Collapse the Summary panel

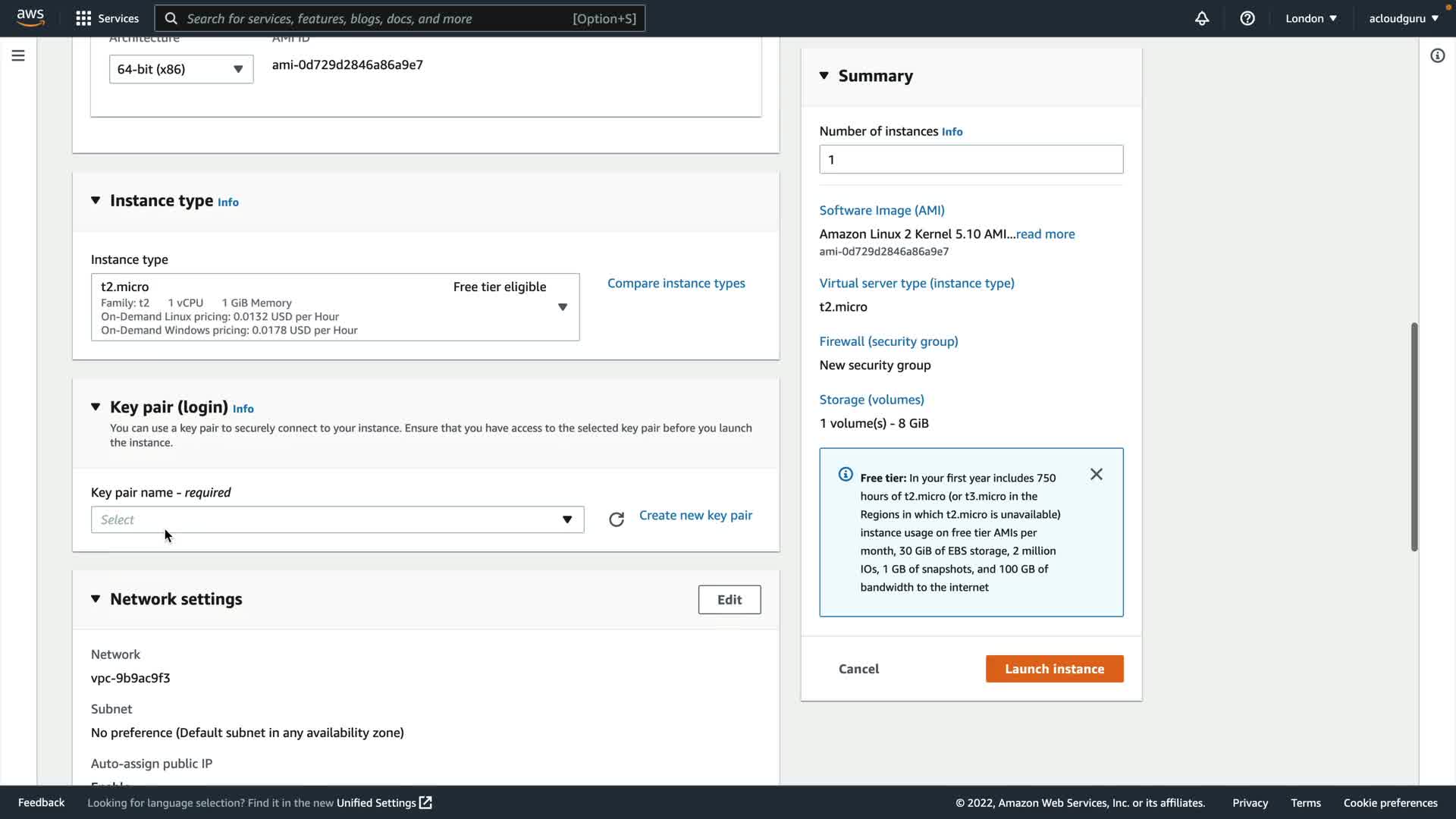(x=824, y=76)
